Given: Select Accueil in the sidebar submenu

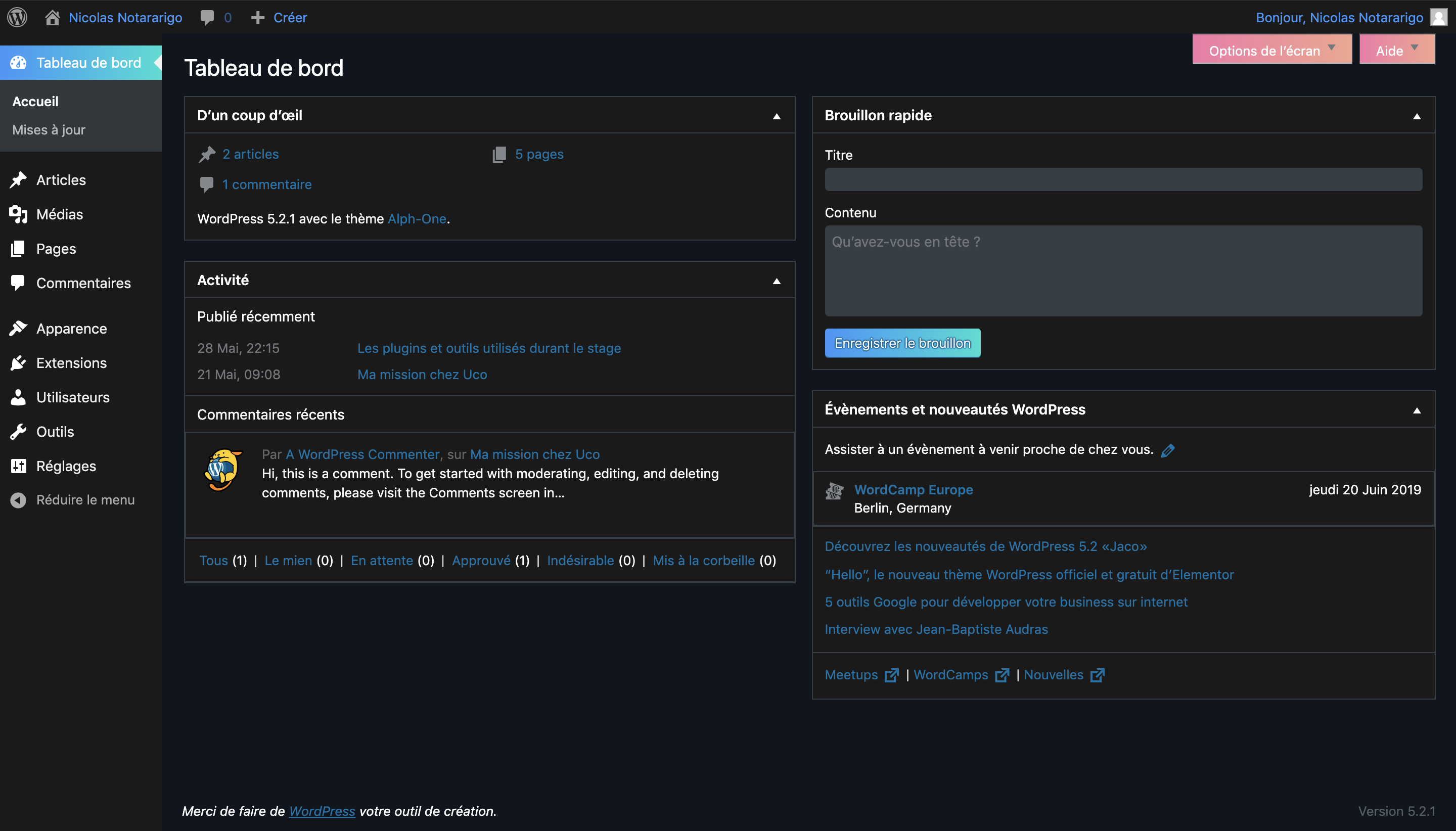Looking at the screenshot, I should [x=35, y=102].
